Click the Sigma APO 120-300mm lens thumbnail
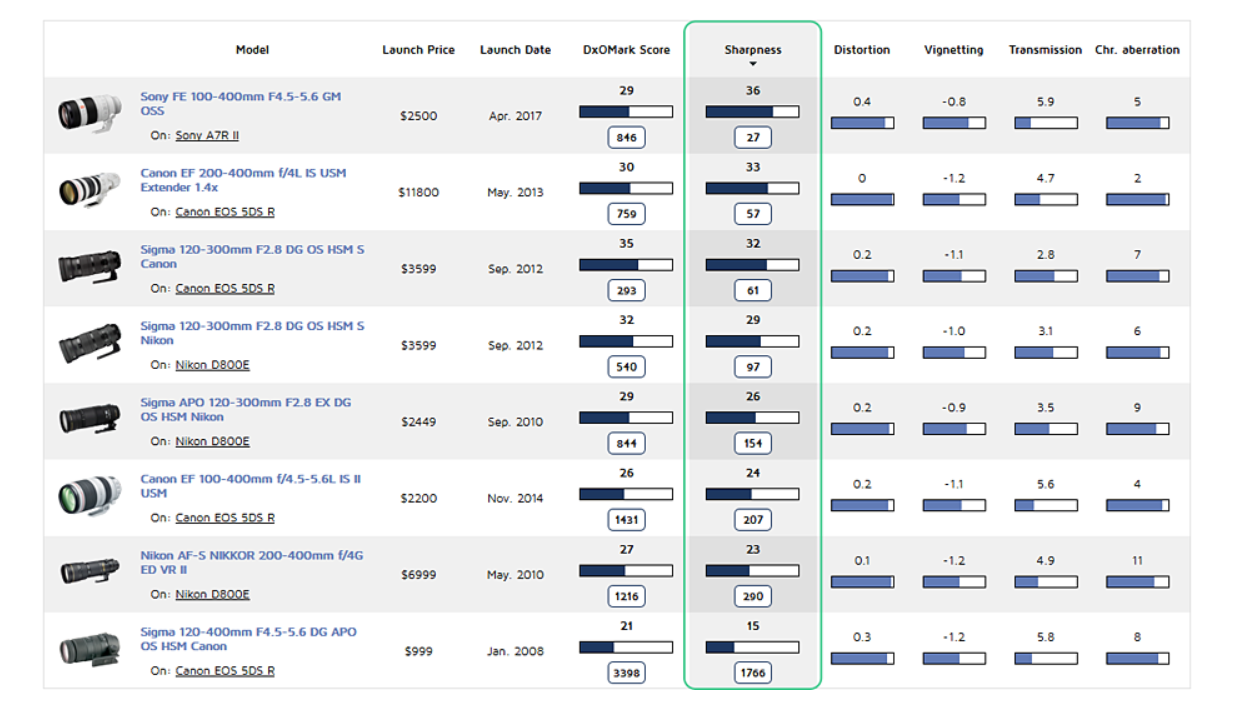 pyautogui.click(x=89, y=419)
